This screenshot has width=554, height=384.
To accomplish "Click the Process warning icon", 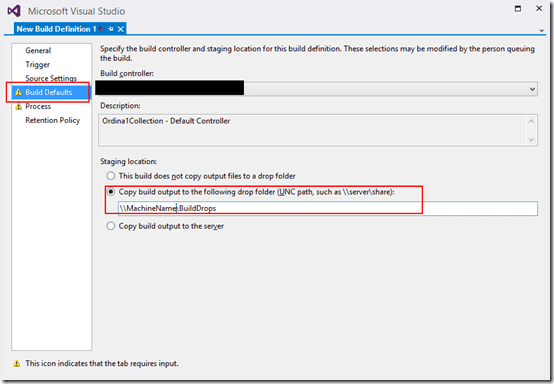I will click(18, 106).
